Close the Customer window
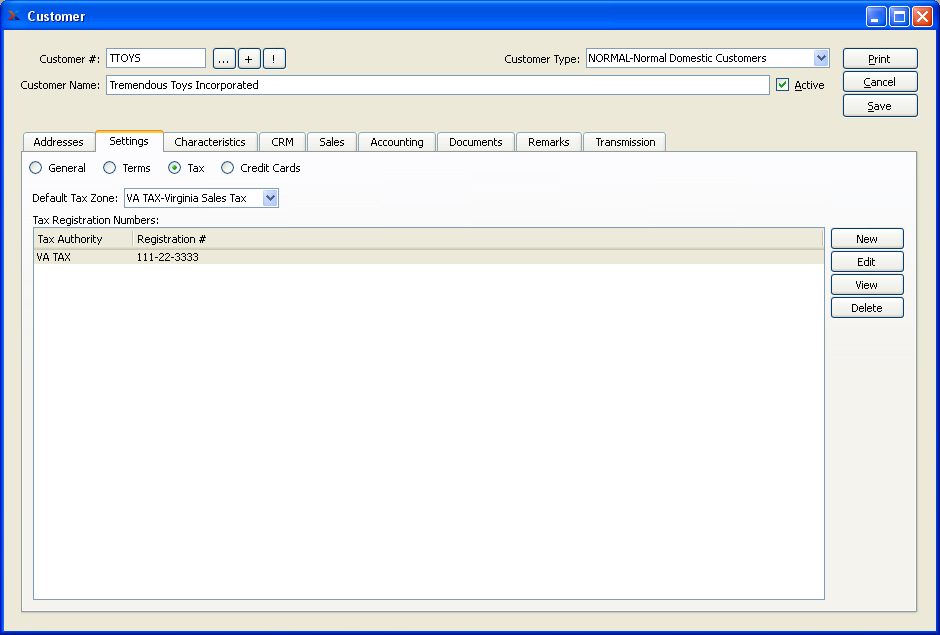940x635 pixels. click(922, 17)
